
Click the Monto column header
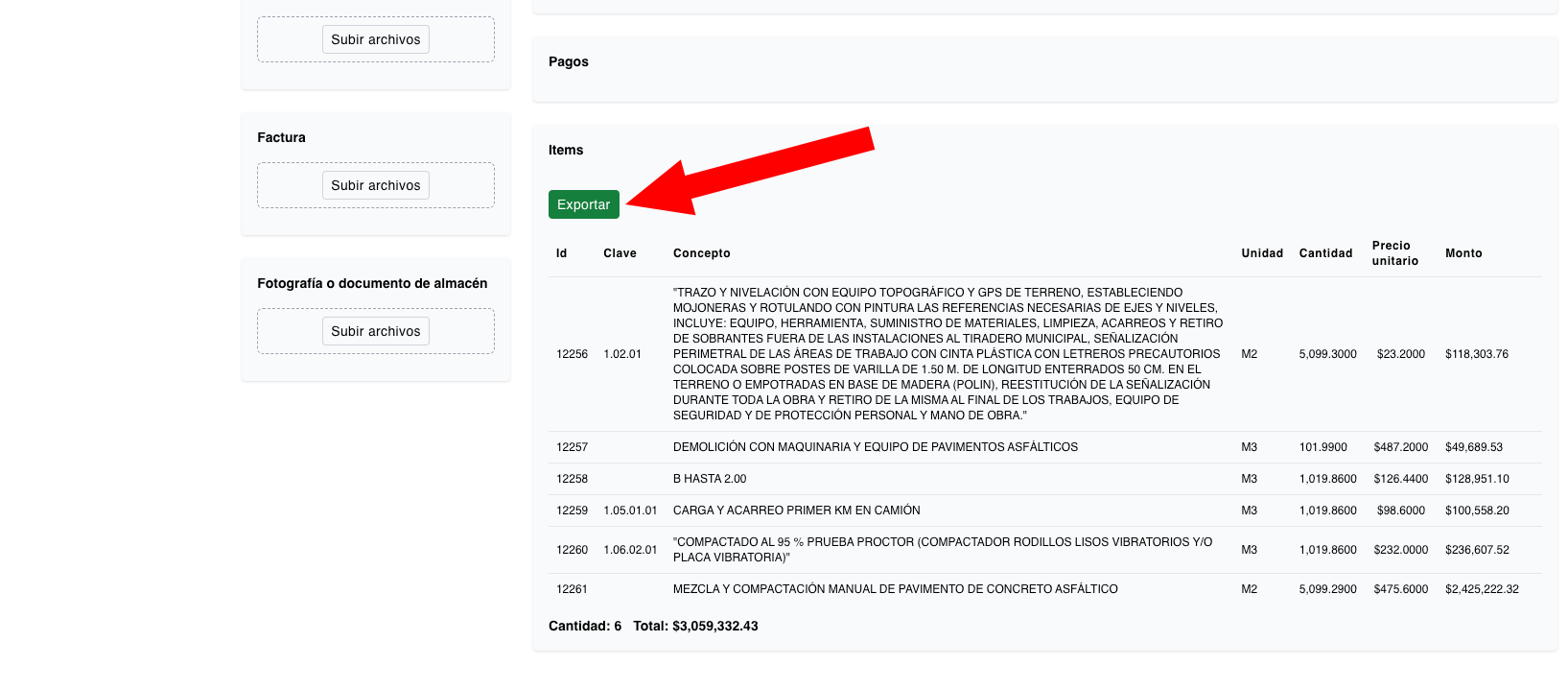(x=1463, y=253)
